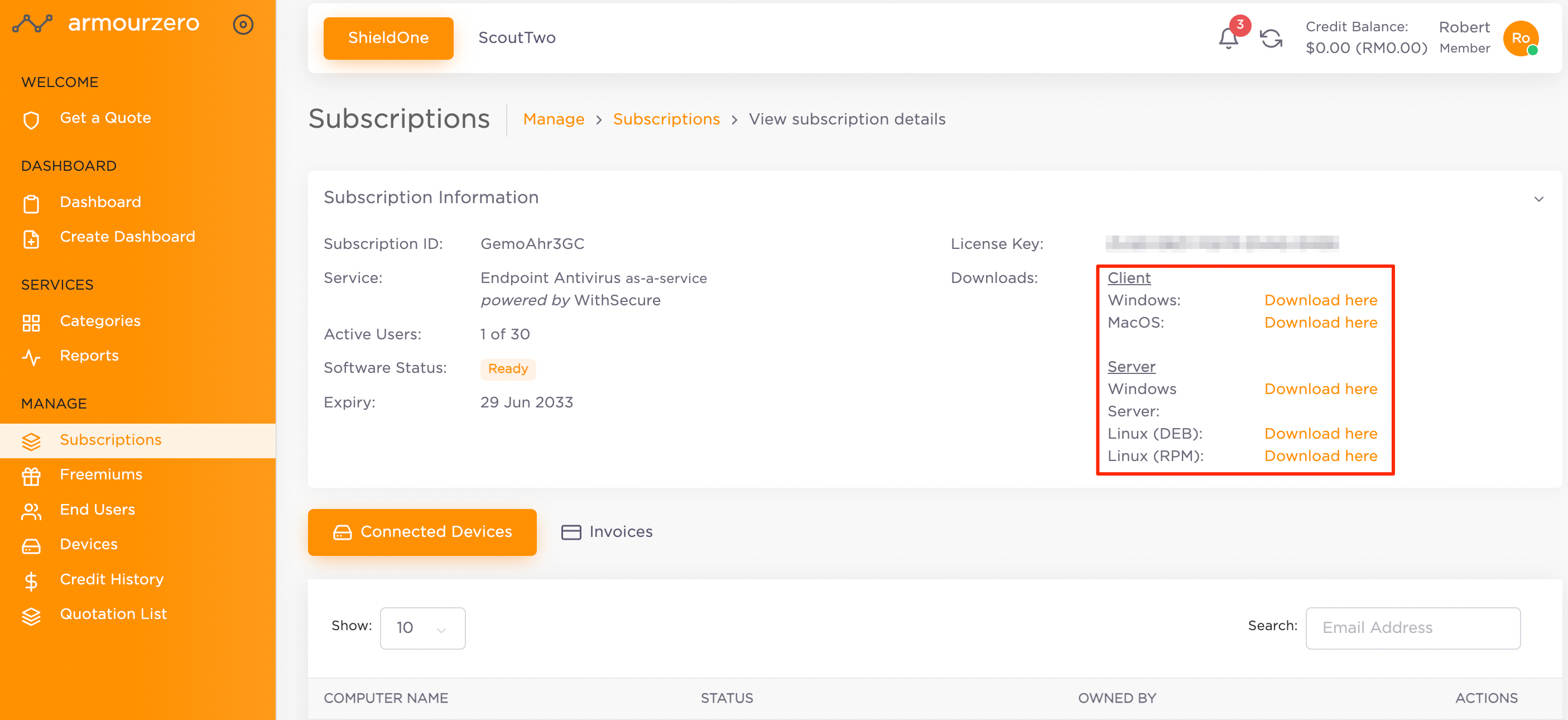Click the Connected Devices drive icon
The width and height of the screenshot is (1568, 720).
point(342,532)
